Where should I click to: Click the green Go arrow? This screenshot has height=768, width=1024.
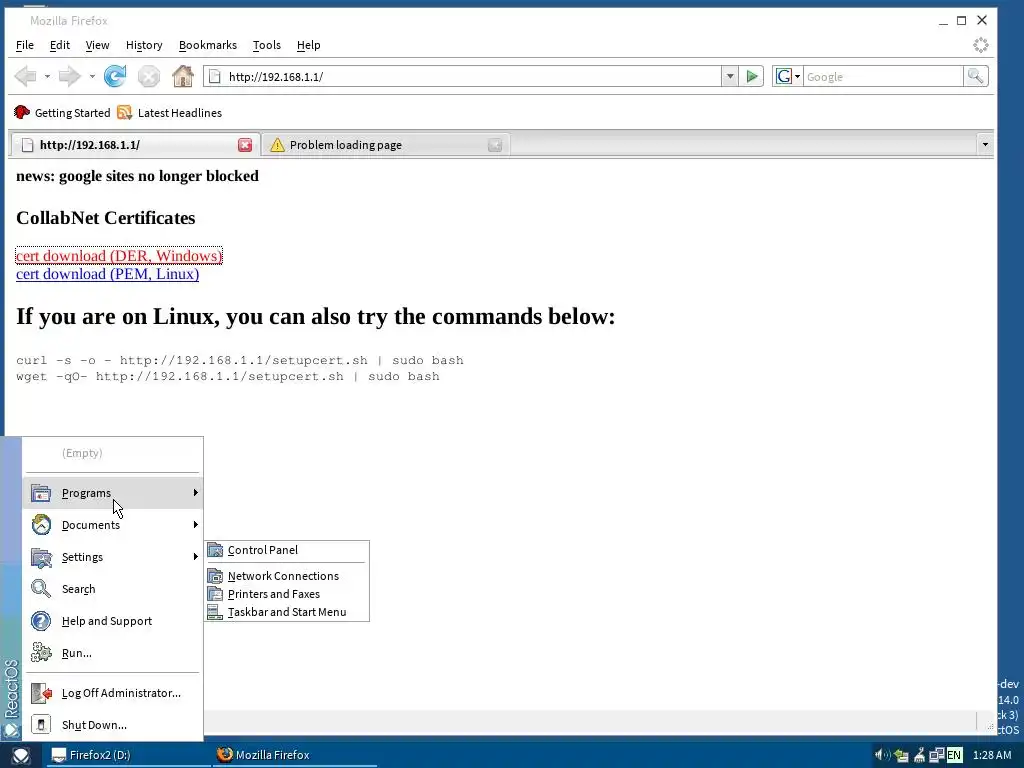point(752,76)
